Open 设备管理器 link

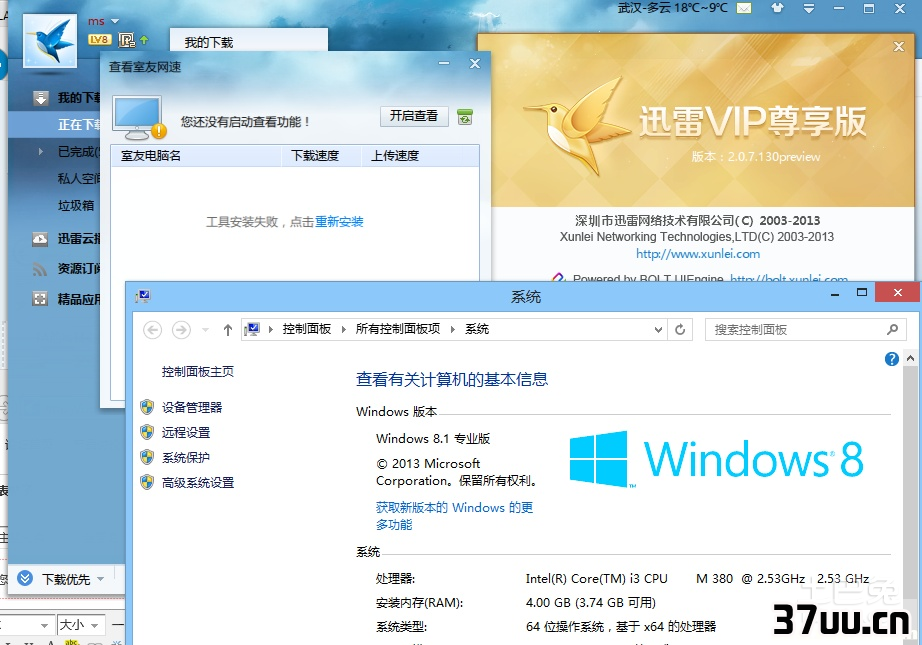pos(192,407)
